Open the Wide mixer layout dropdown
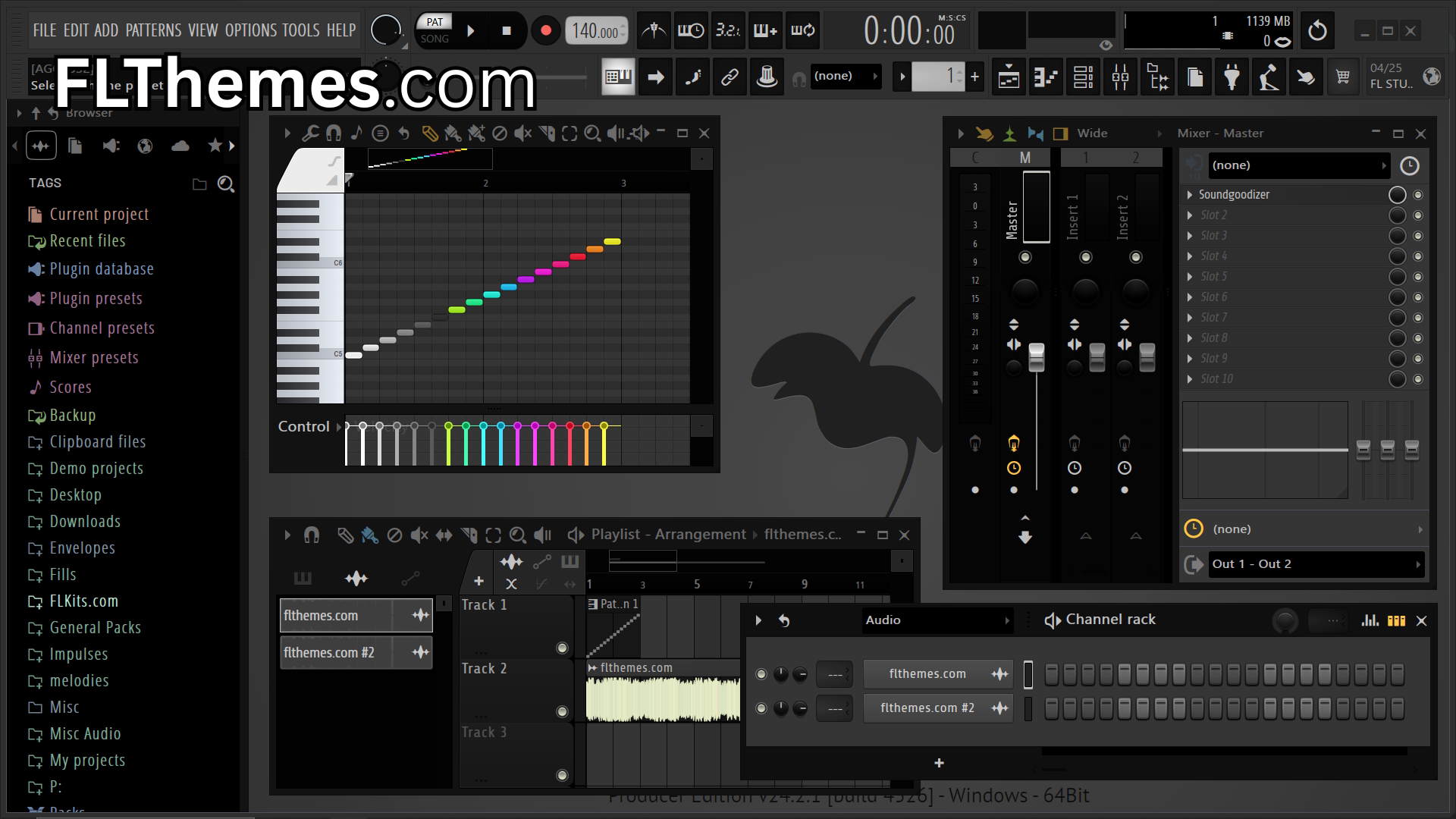This screenshot has height=819, width=1456. tap(1119, 133)
